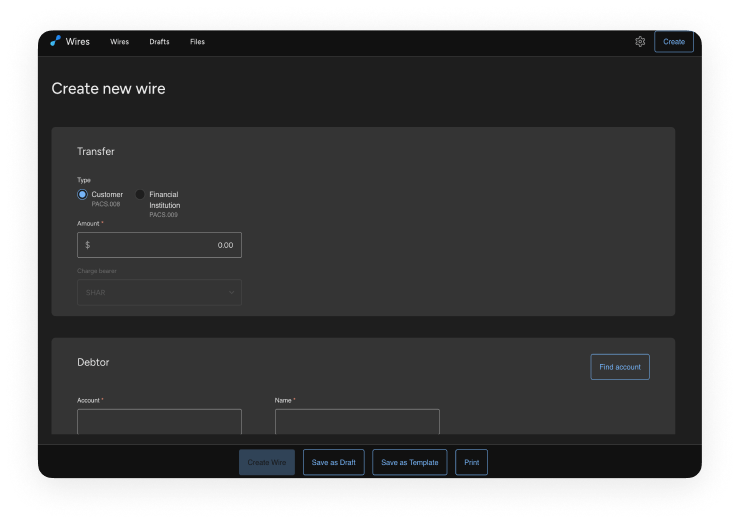Click the dollar sign in Amount field
The image size is (740, 524).
coord(87,245)
